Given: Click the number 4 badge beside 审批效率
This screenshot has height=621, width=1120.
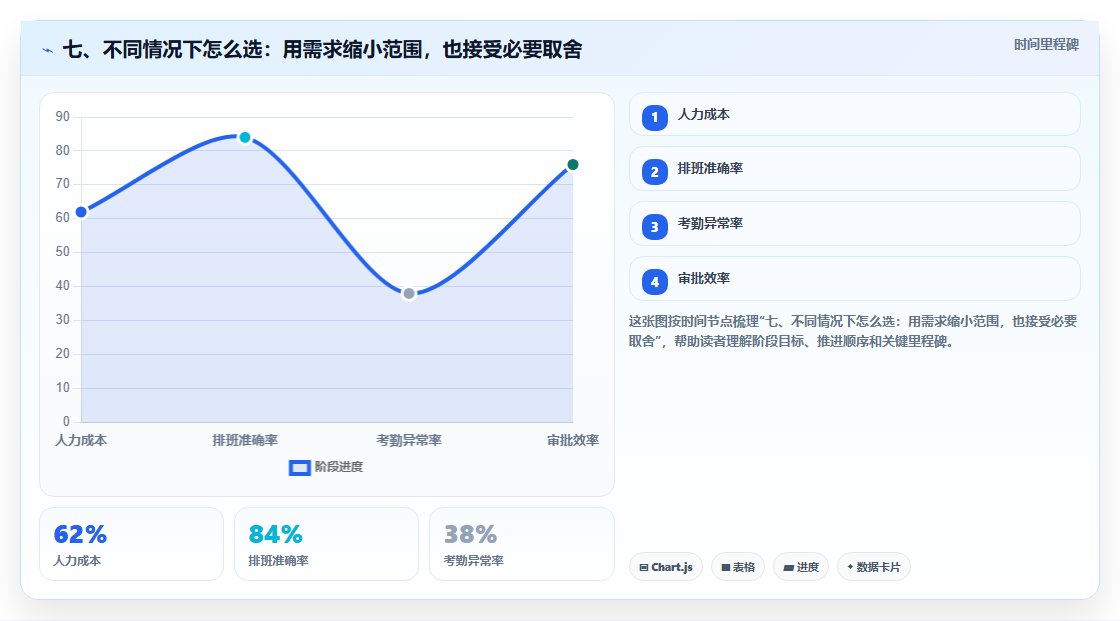Looking at the screenshot, I should pyautogui.click(x=654, y=282).
